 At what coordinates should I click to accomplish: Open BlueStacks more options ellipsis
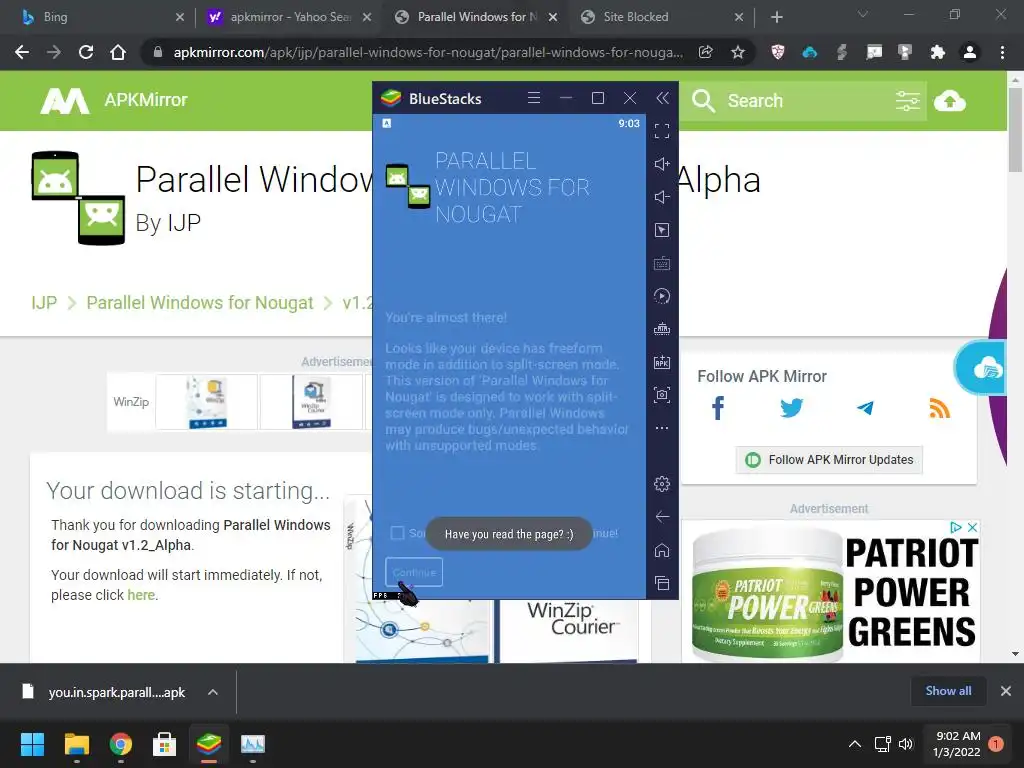click(x=662, y=428)
